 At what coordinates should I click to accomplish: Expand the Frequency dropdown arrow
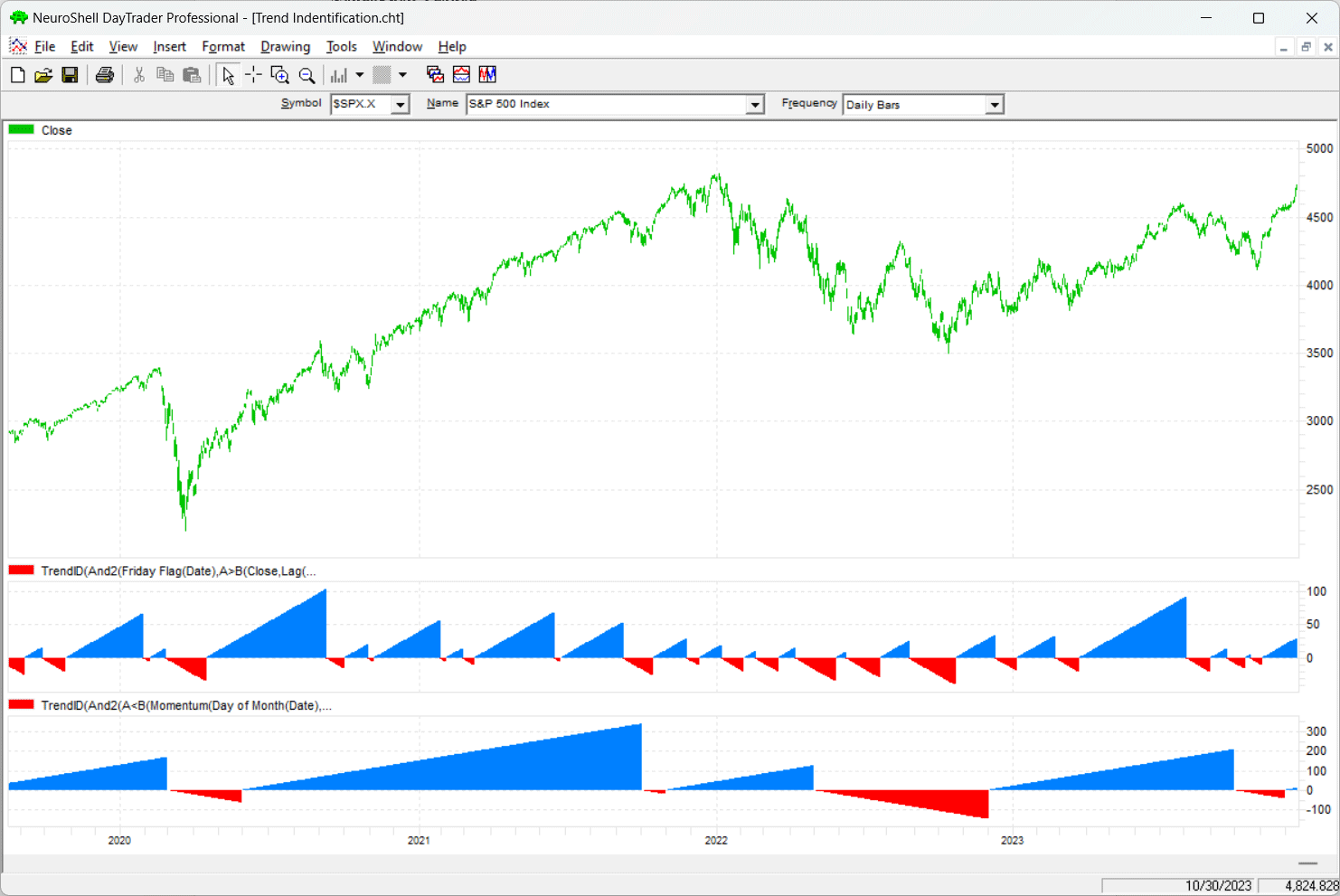[995, 105]
